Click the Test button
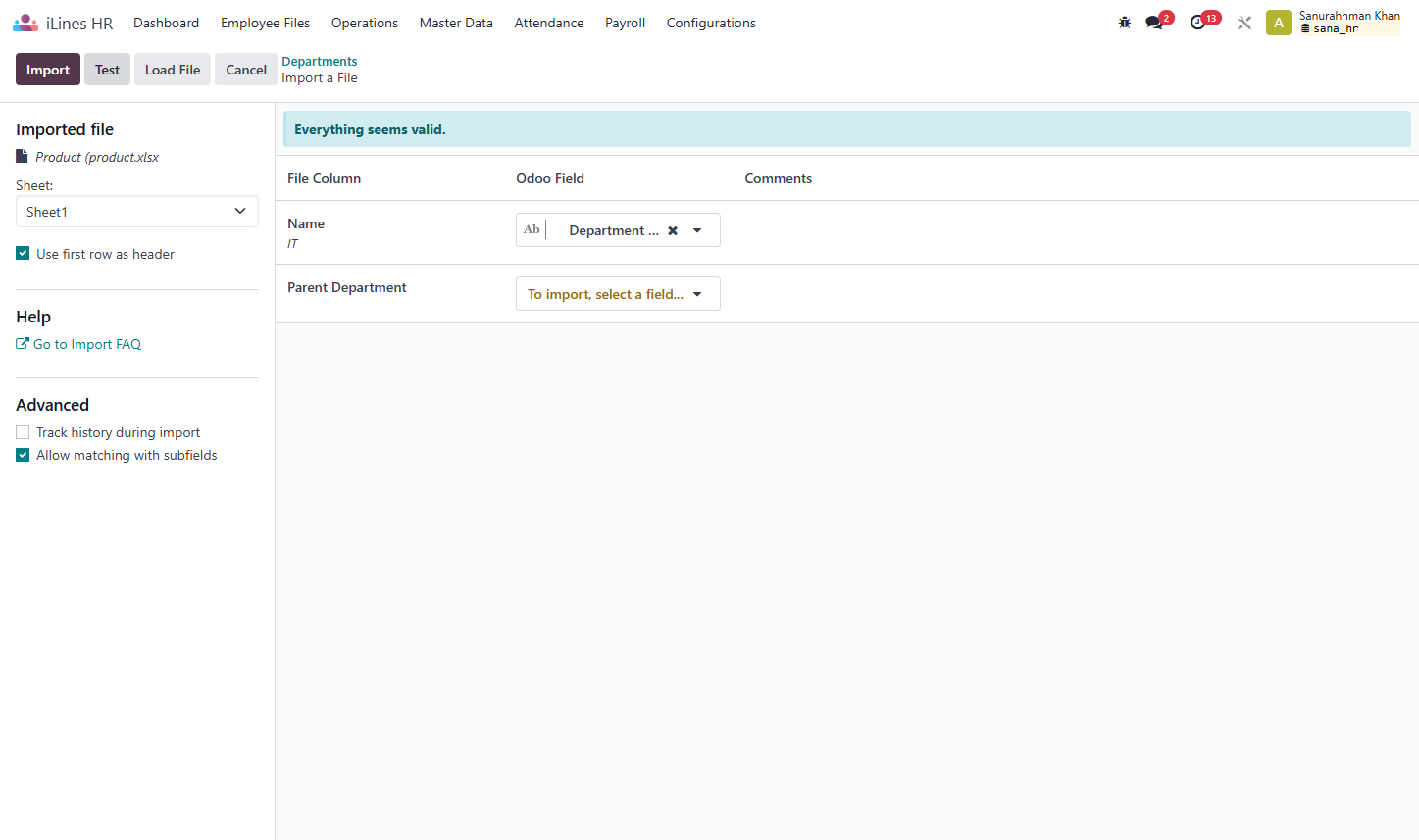The height and width of the screenshot is (840, 1419). pos(107,70)
